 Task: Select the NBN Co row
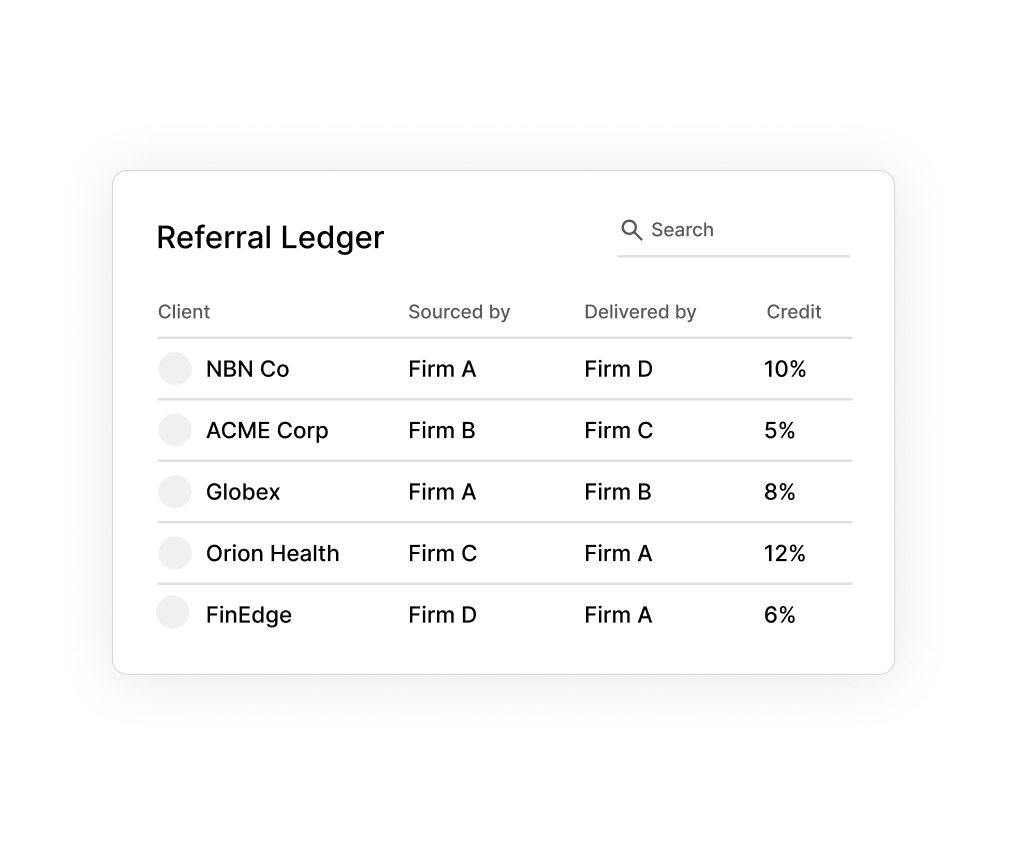[x=246, y=369]
